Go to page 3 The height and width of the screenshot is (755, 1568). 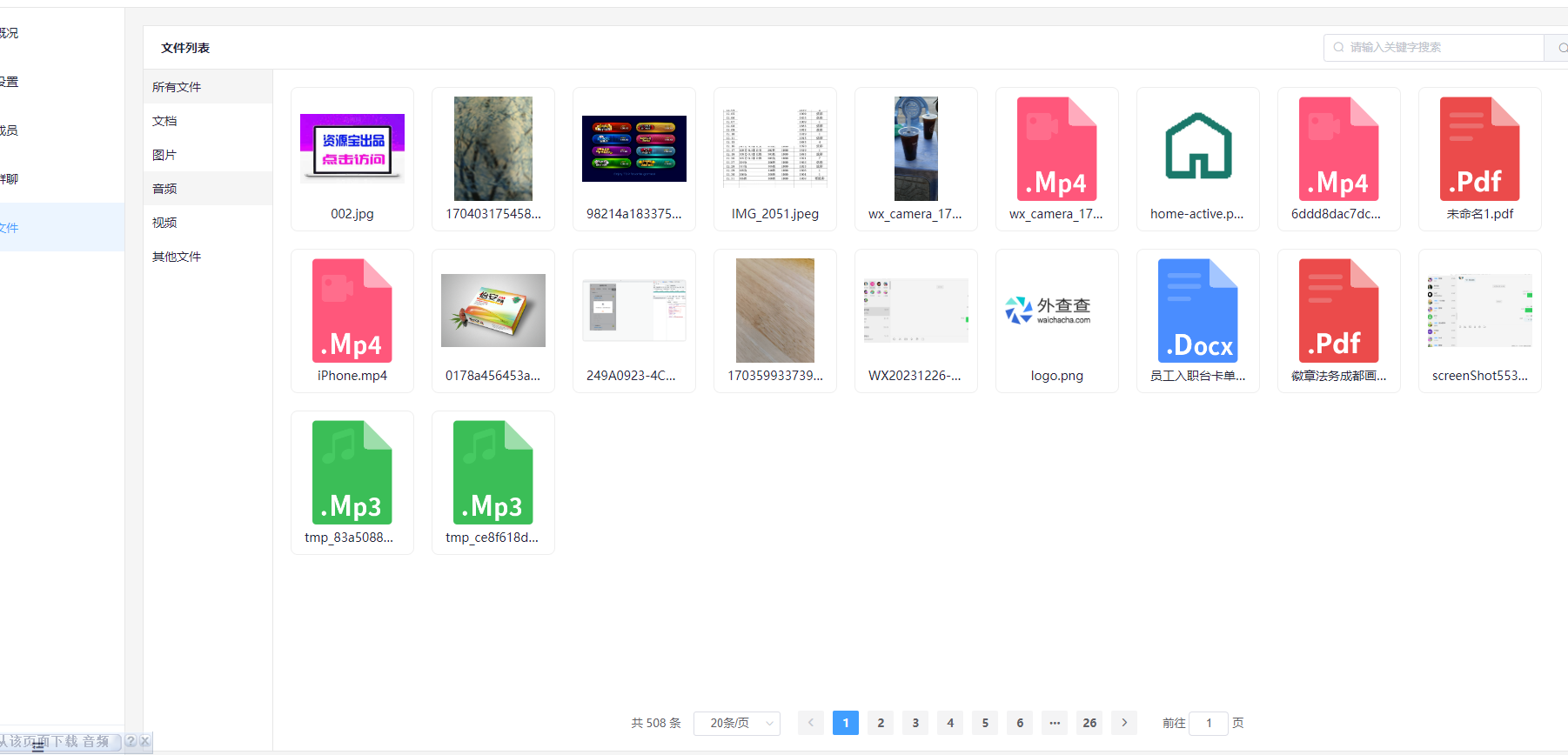click(915, 723)
